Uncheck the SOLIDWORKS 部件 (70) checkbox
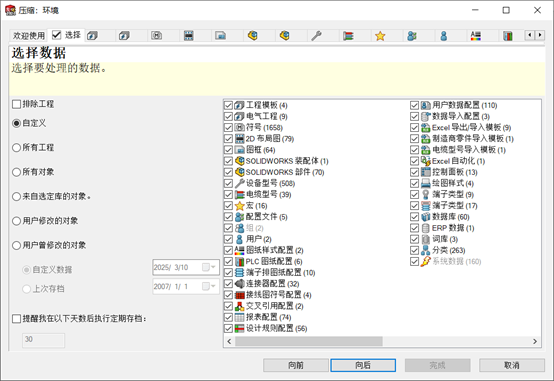 (228, 172)
